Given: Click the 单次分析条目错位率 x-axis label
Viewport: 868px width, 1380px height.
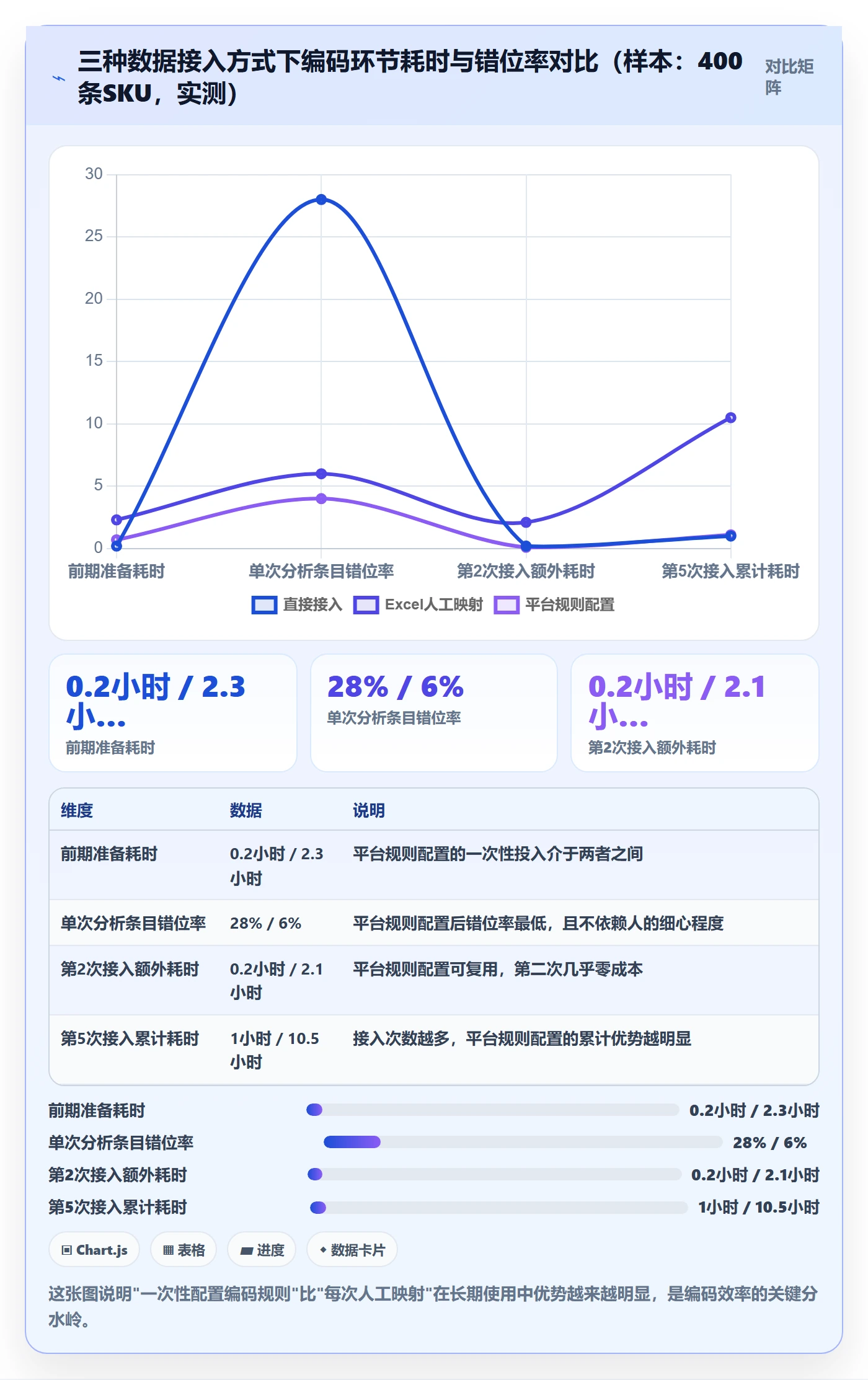Looking at the screenshot, I should [x=321, y=571].
